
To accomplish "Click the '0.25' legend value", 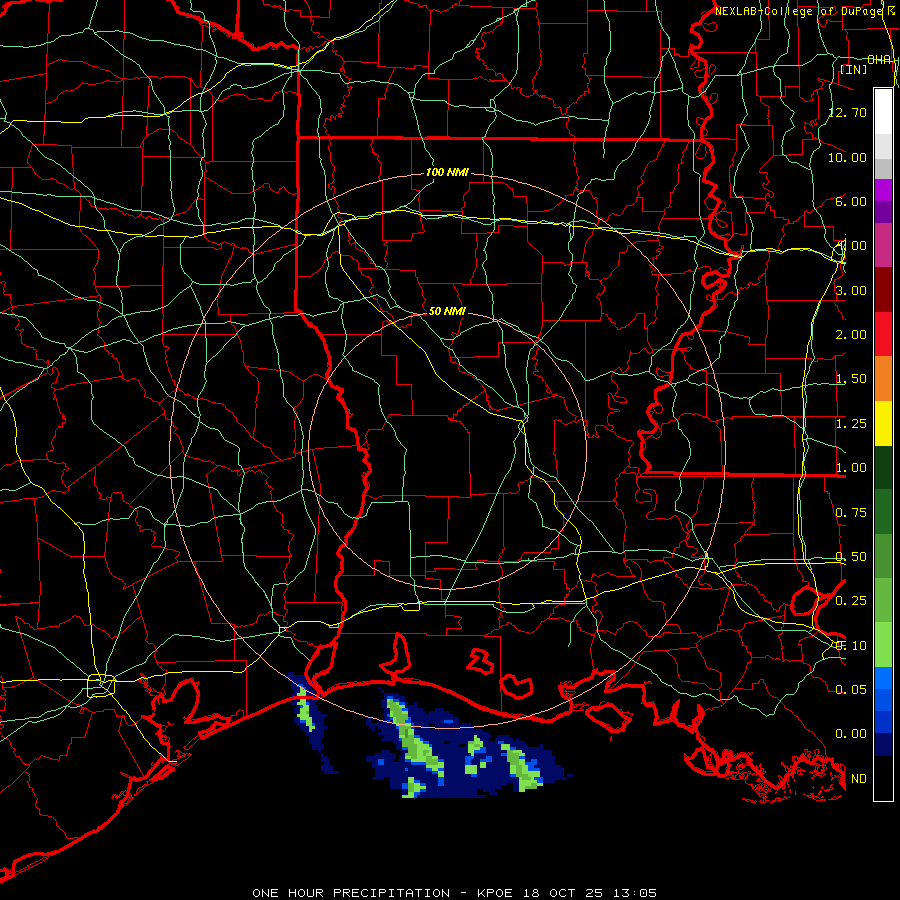I will (851, 601).
